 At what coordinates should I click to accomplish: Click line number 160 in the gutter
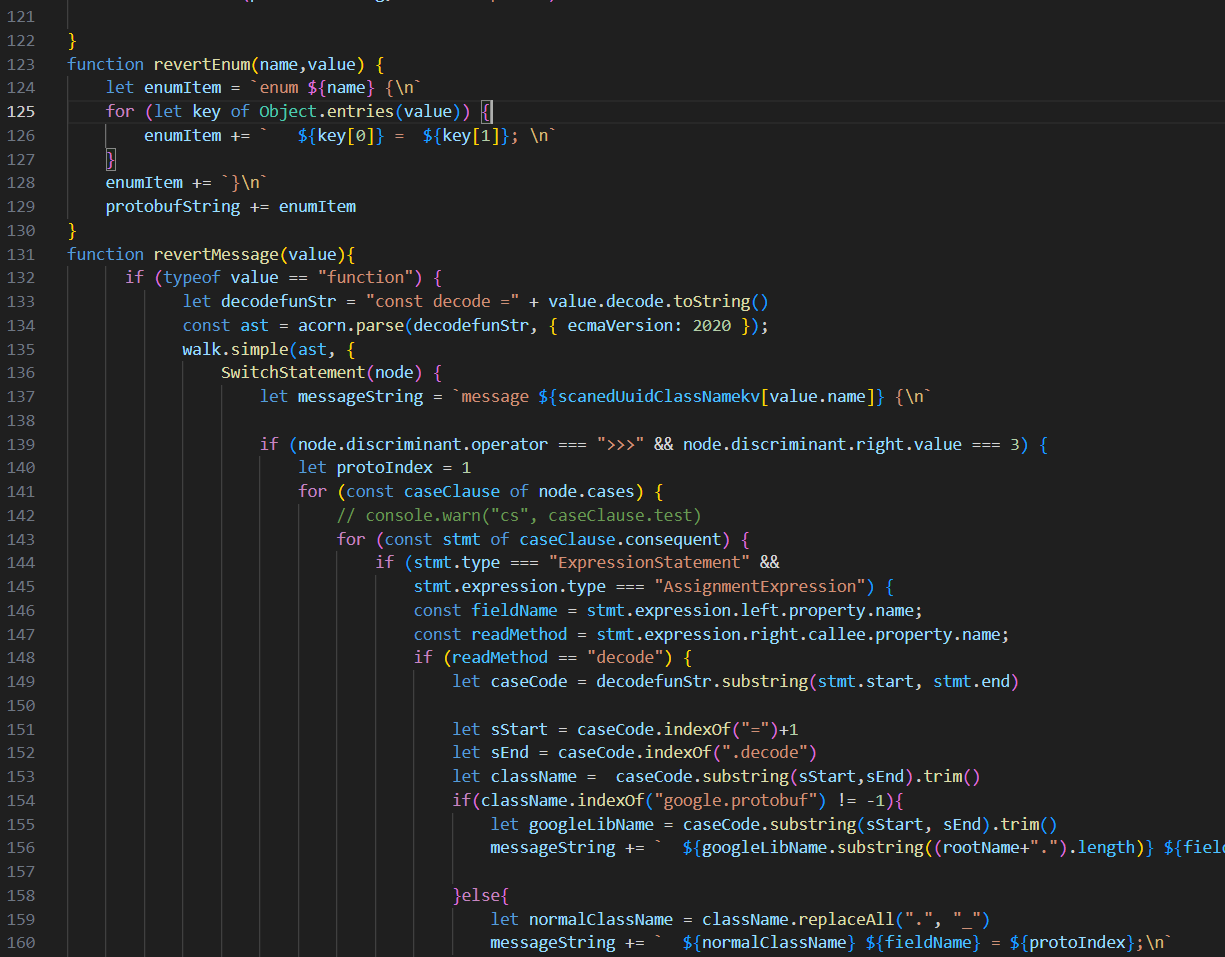[21, 943]
